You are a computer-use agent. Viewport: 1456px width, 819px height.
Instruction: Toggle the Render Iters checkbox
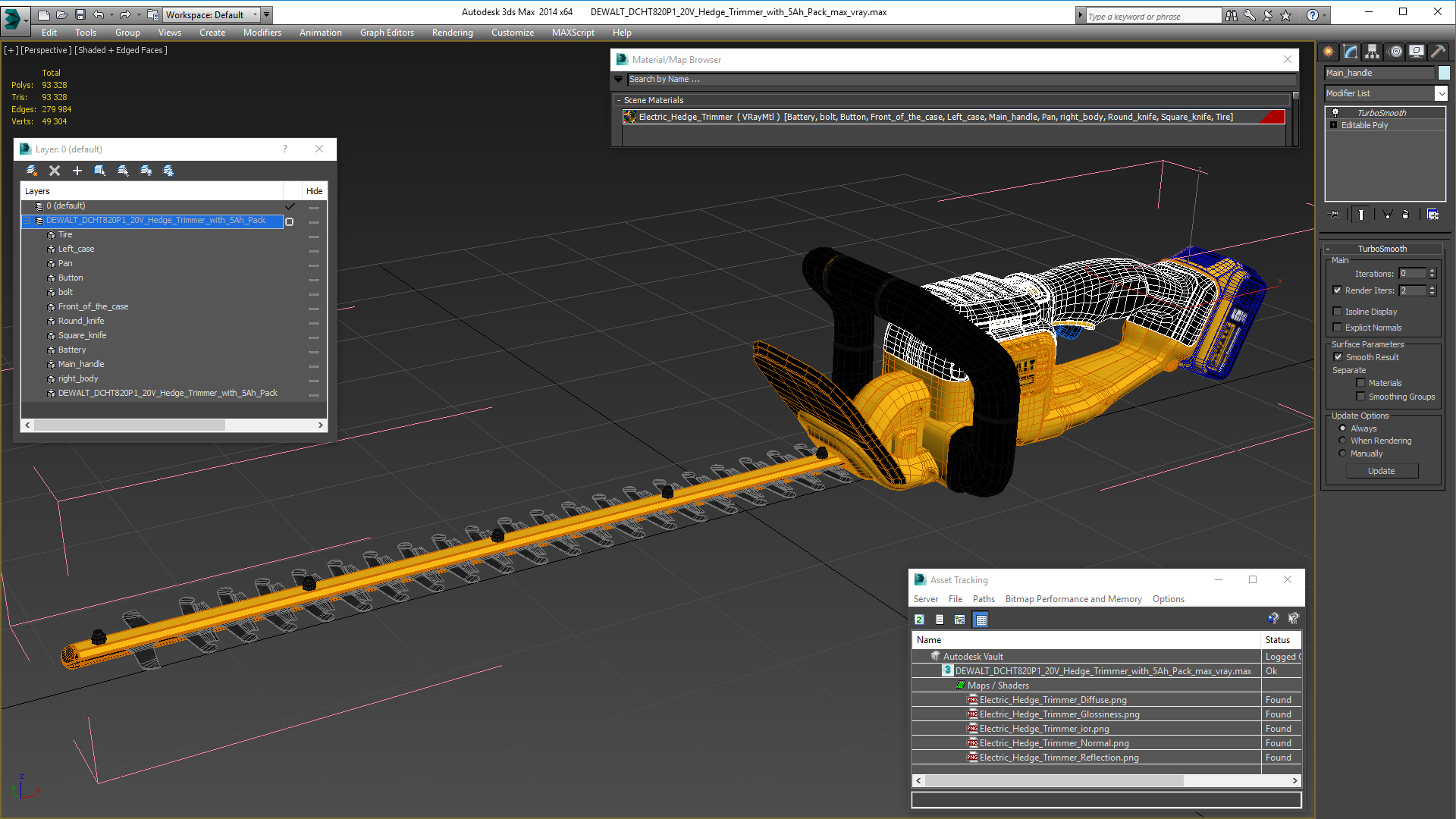(1338, 290)
